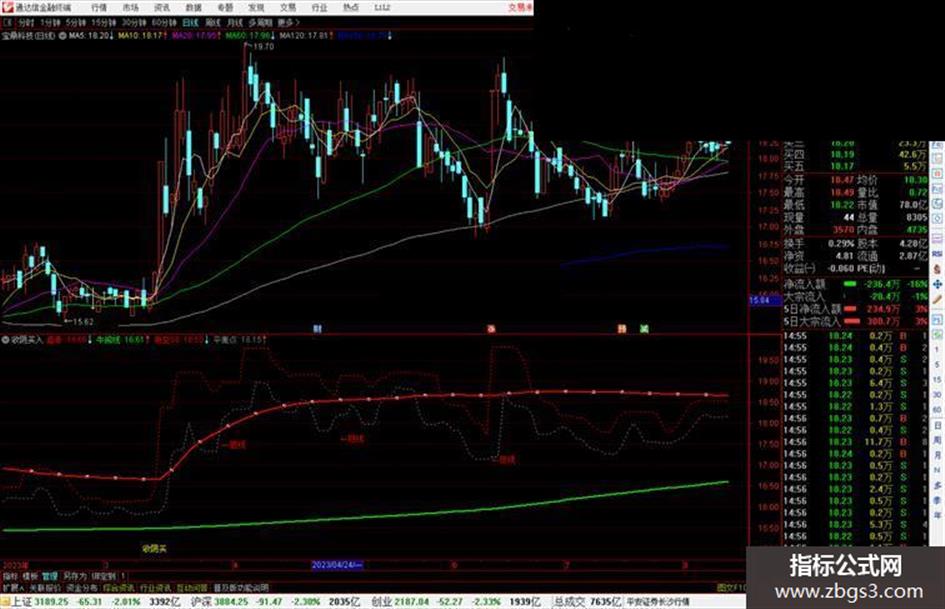
Task: Click the blue 2023/04/24 date label
Action: coord(336,565)
